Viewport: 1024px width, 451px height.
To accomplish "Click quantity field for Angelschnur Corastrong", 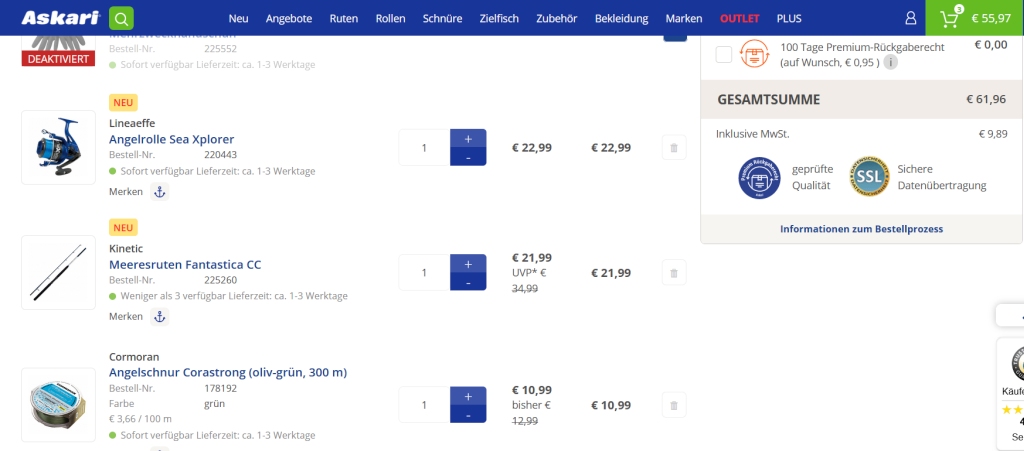I will tap(424, 405).
